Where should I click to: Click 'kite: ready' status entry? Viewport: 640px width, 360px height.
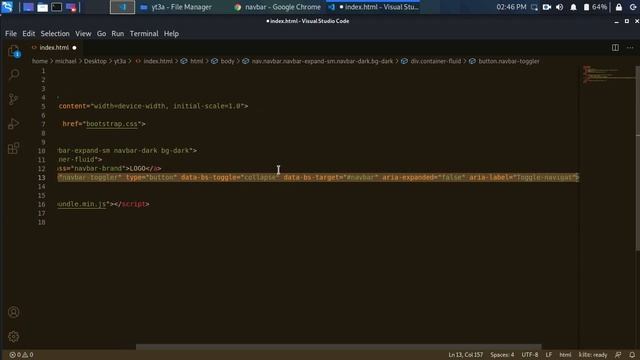pyautogui.click(x=593, y=355)
